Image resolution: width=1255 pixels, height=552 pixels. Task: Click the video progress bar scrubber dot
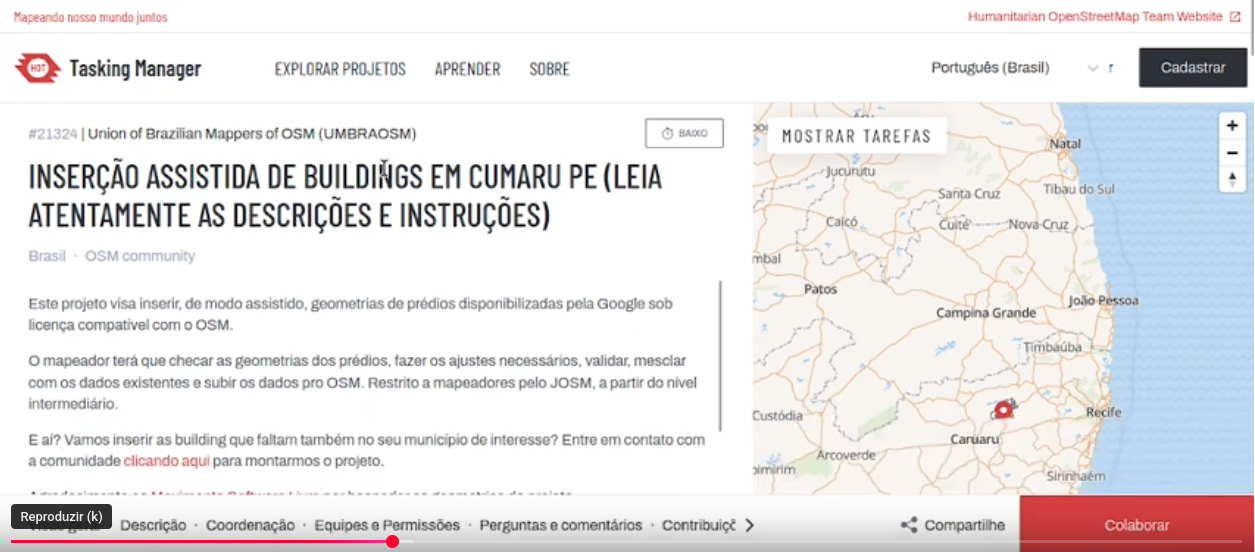pyautogui.click(x=392, y=541)
